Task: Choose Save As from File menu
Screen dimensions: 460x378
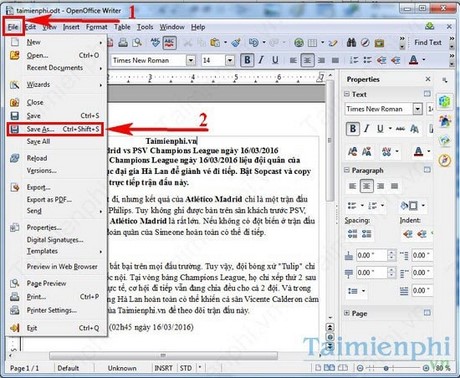Action: click(55, 129)
